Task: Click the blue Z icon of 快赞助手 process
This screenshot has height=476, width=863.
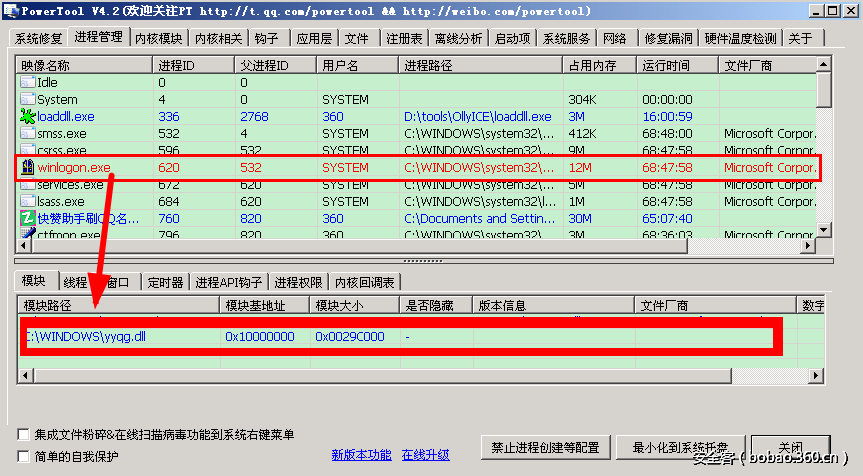Action: (x=27, y=219)
